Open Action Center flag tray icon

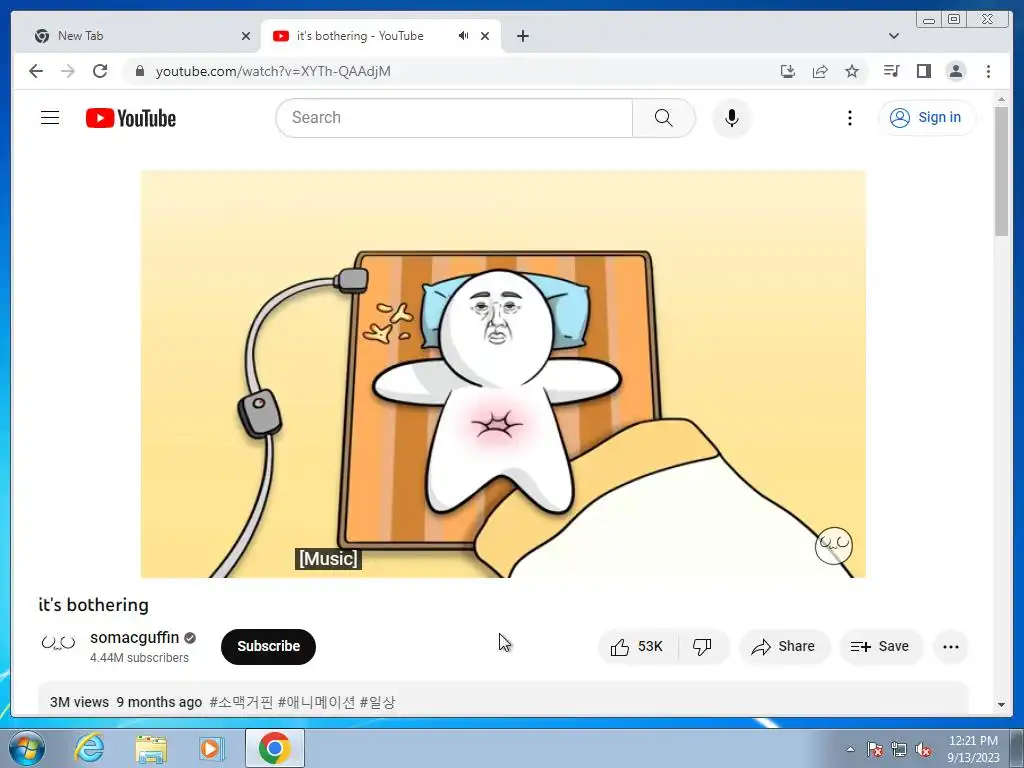click(x=874, y=750)
